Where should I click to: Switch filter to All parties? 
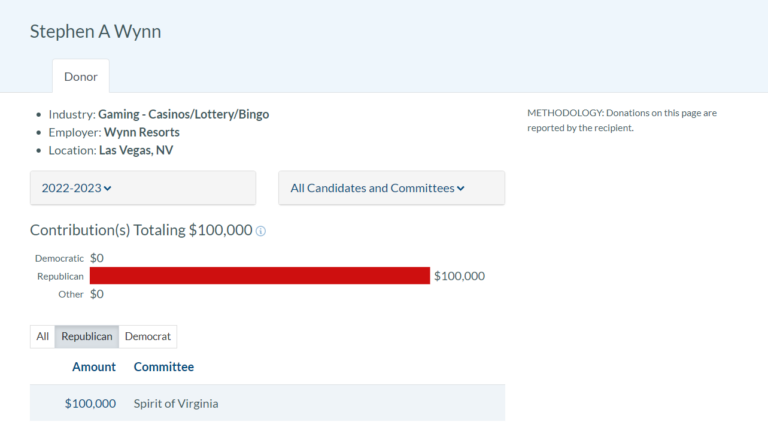tap(43, 337)
